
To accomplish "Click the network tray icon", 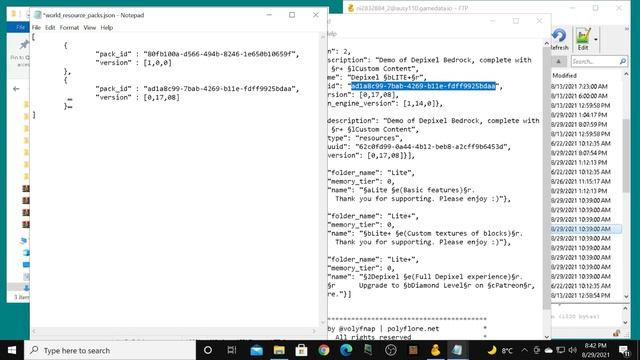I will point(561,350).
